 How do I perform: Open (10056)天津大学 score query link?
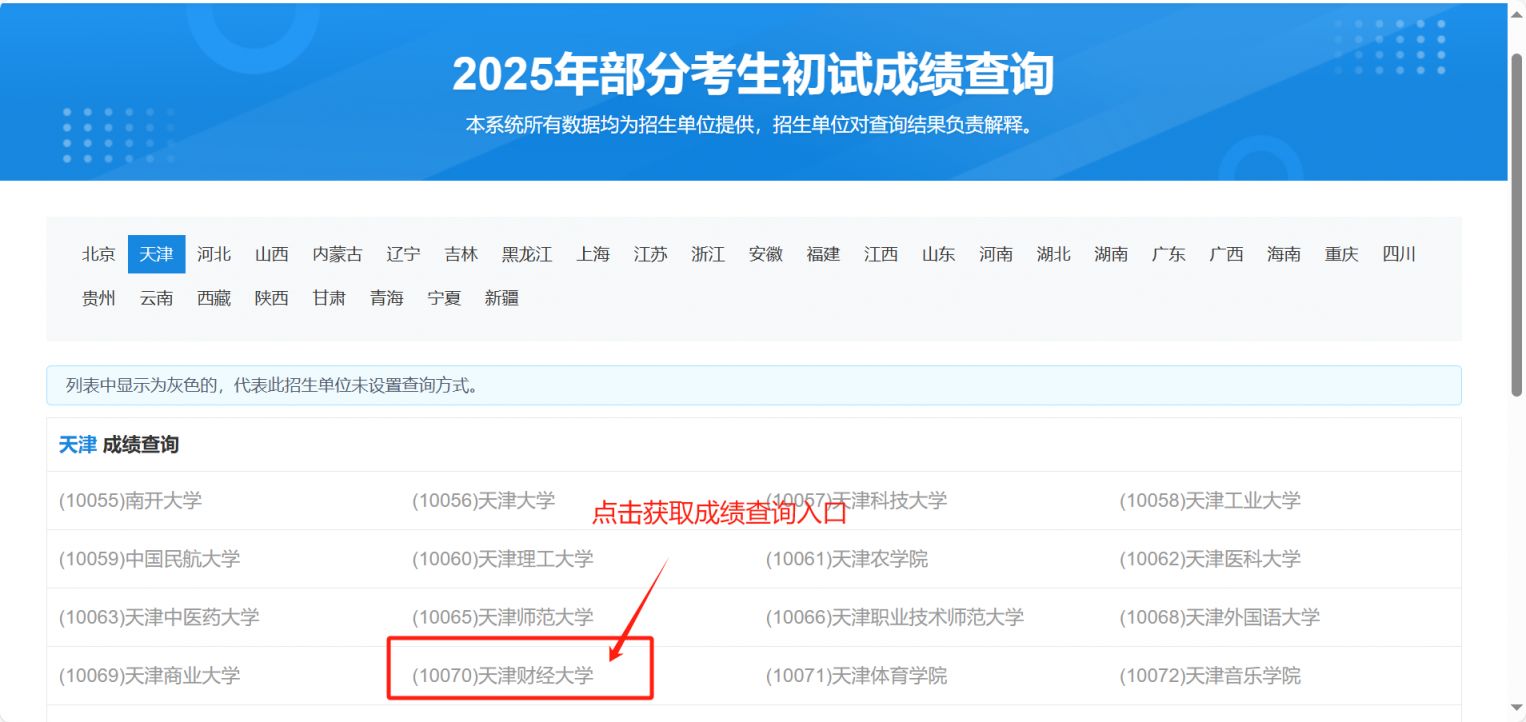point(484,500)
